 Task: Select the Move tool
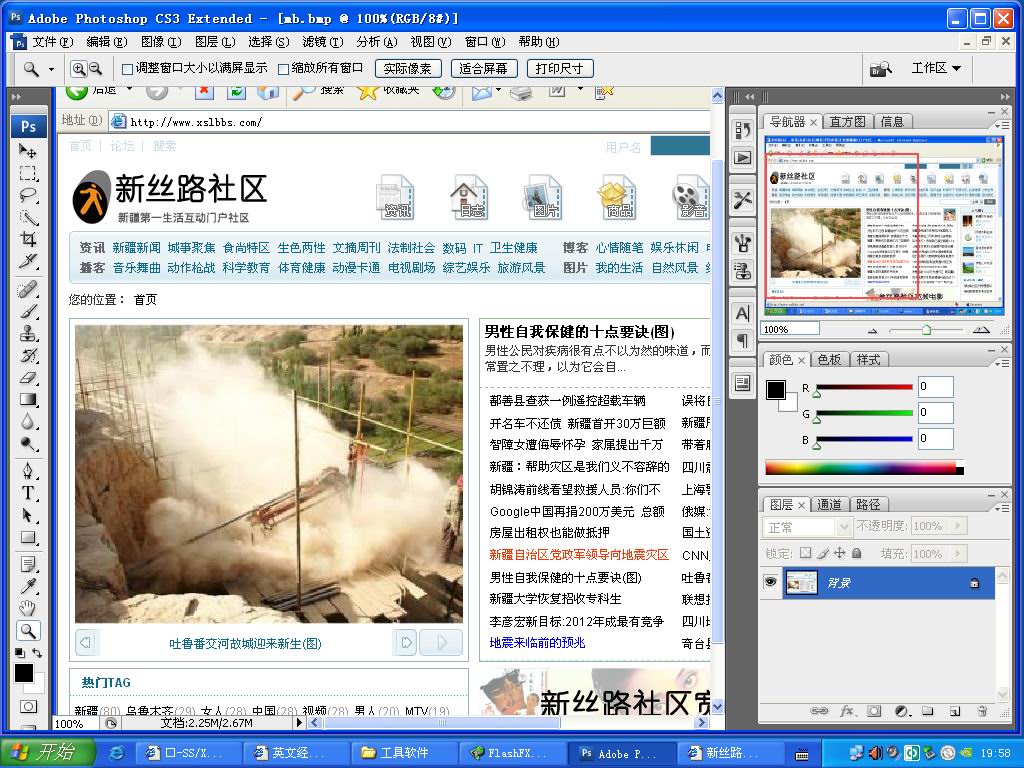[28, 151]
